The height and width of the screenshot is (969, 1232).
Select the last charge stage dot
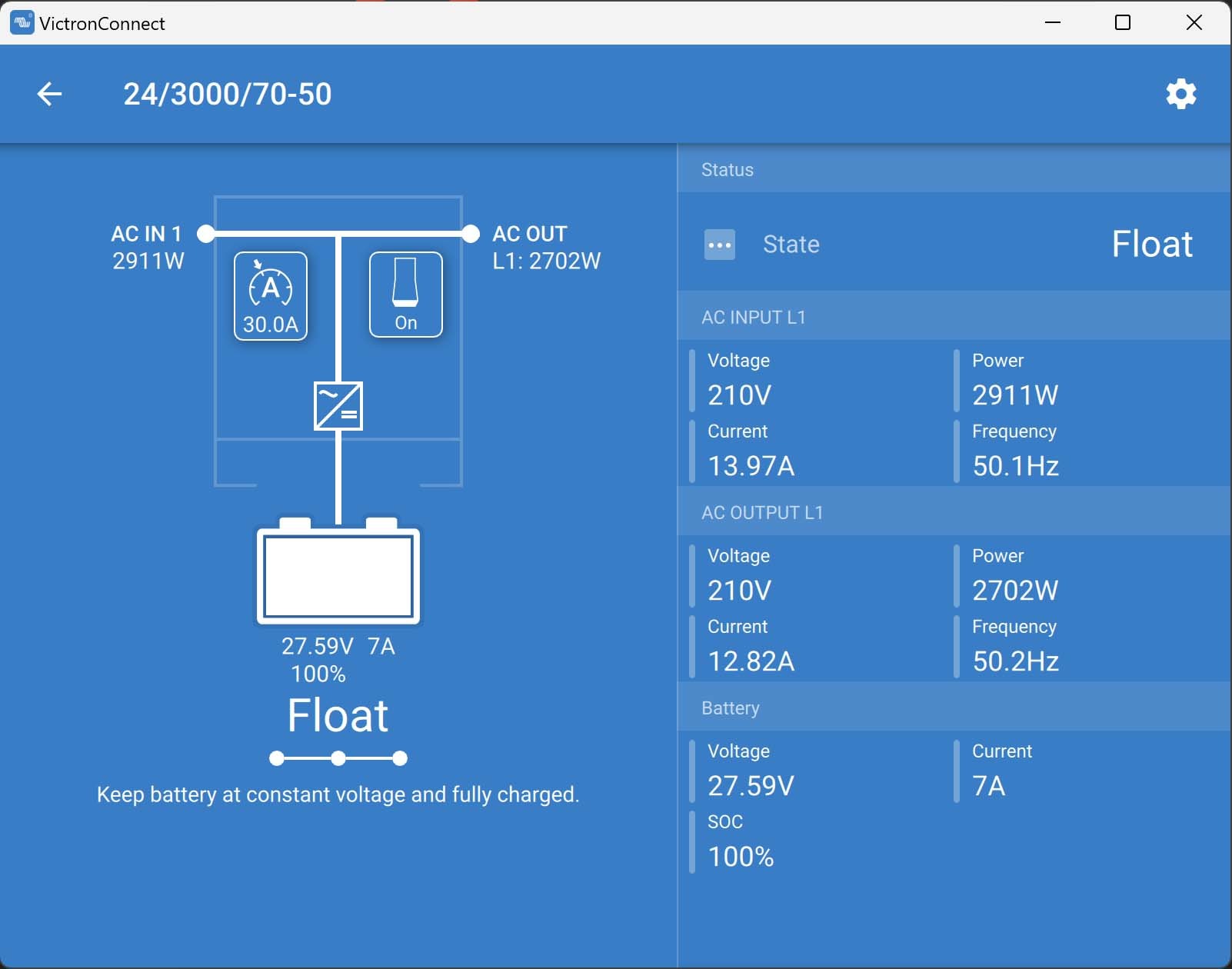point(400,759)
